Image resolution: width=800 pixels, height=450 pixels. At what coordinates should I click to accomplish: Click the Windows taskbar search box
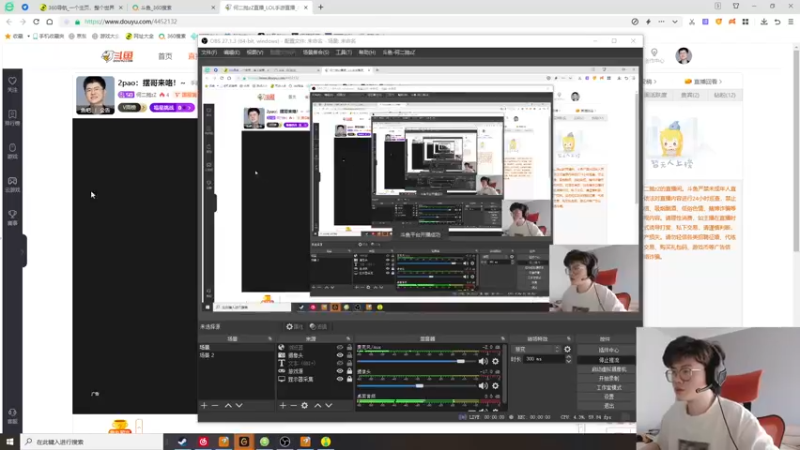pos(92,442)
